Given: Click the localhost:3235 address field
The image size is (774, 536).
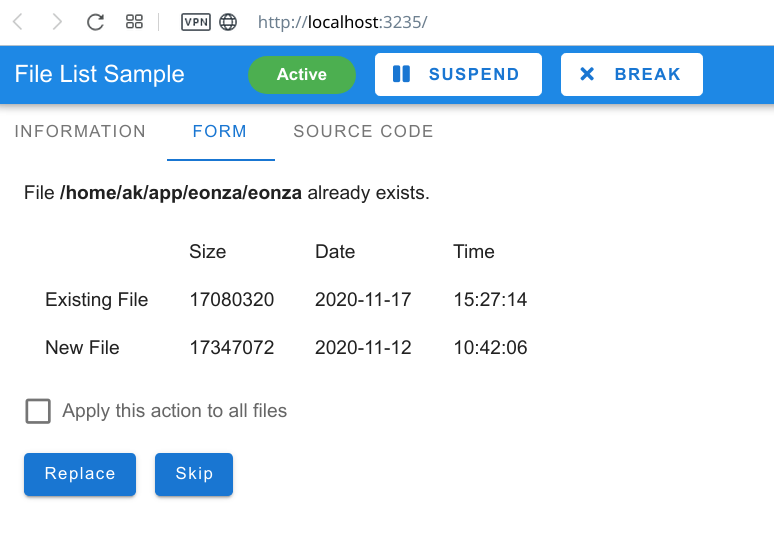Looking at the screenshot, I should 343,22.
